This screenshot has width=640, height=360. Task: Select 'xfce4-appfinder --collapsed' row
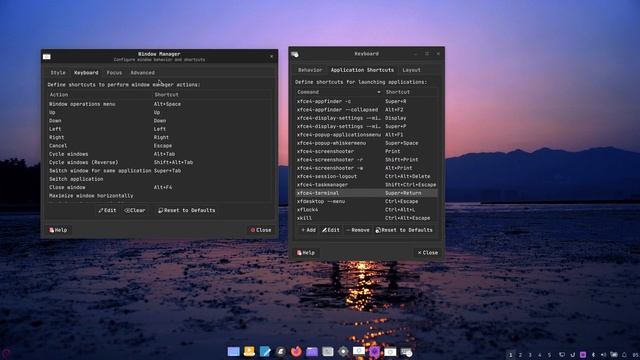(x=367, y=110)
